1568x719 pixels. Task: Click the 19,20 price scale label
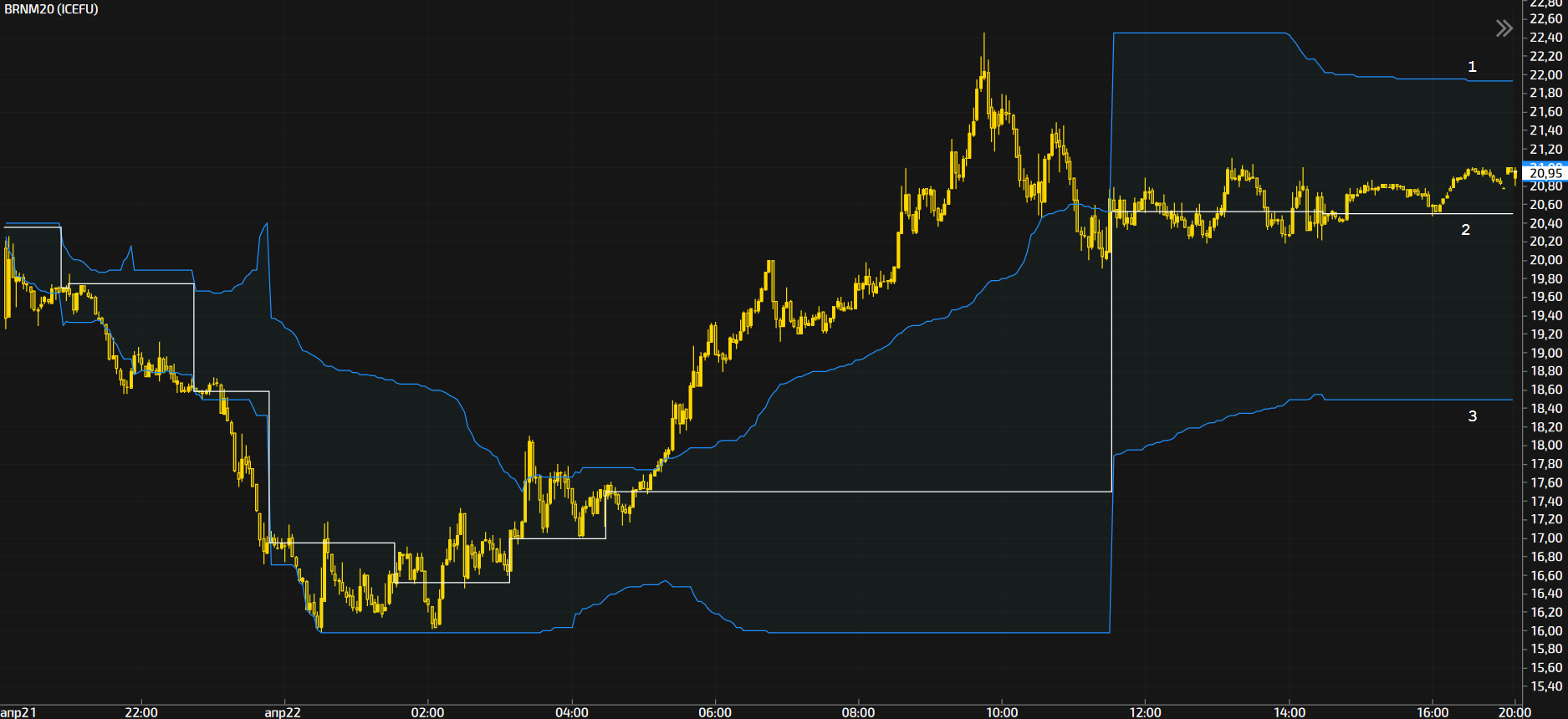[x=1545, y=334]
